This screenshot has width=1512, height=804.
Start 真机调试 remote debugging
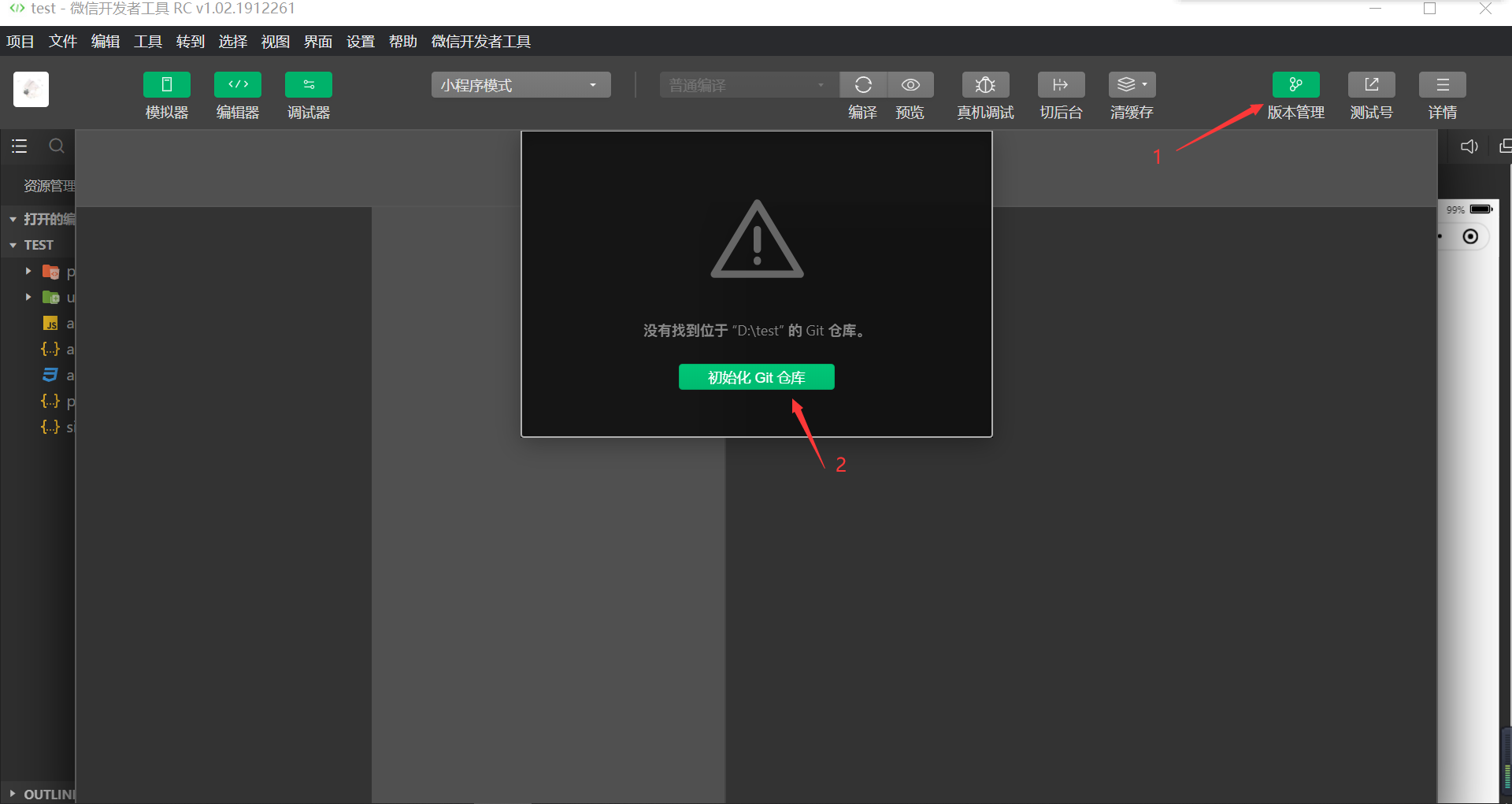(985, 85)
